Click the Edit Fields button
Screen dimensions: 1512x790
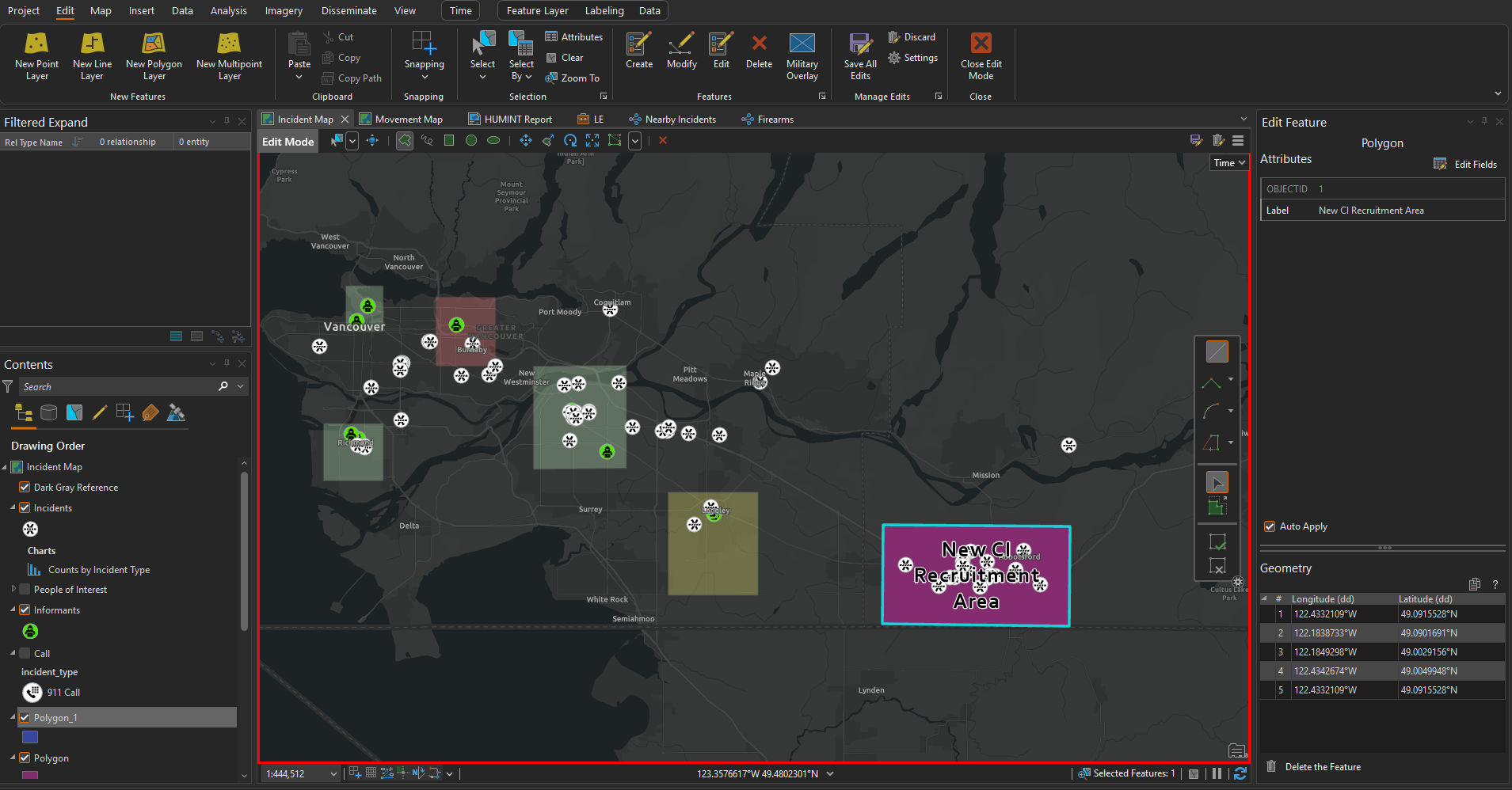click(x=1466, y=164)
